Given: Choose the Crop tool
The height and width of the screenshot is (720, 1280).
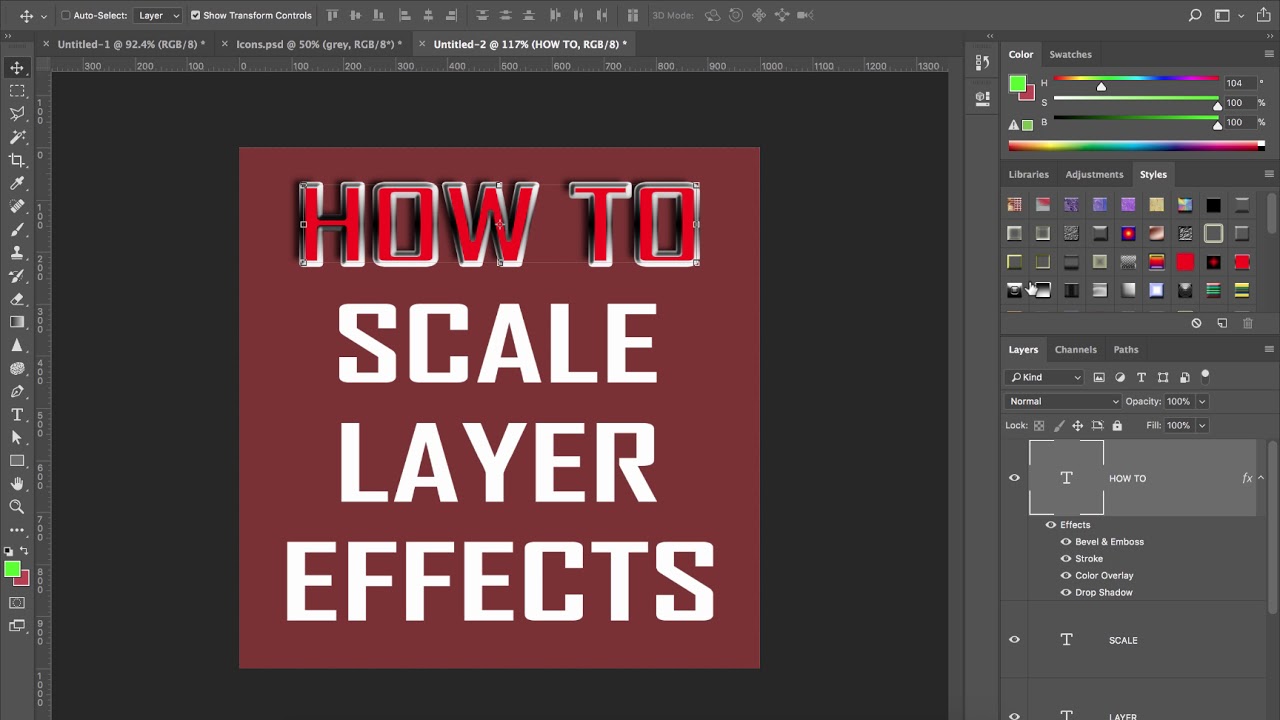Looking at the screenshot, I should point(17,160).
